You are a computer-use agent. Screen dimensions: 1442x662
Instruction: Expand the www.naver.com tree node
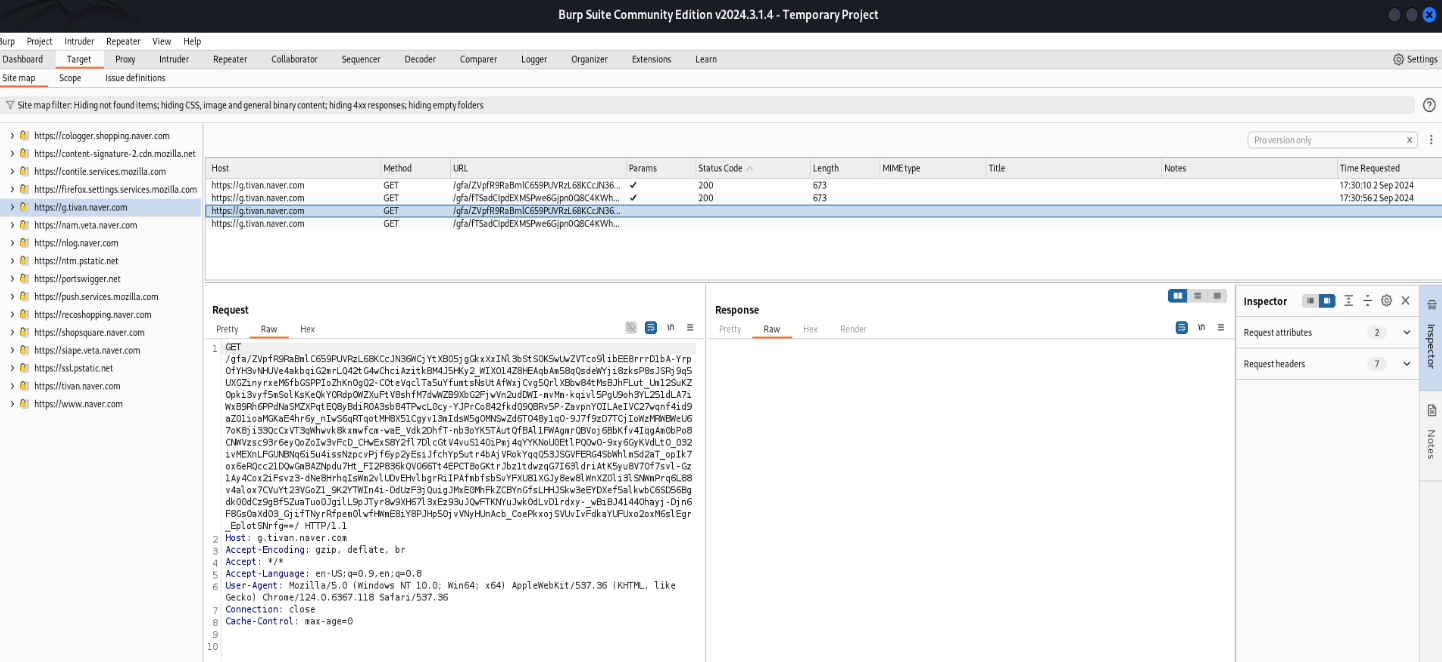point(12,404)
